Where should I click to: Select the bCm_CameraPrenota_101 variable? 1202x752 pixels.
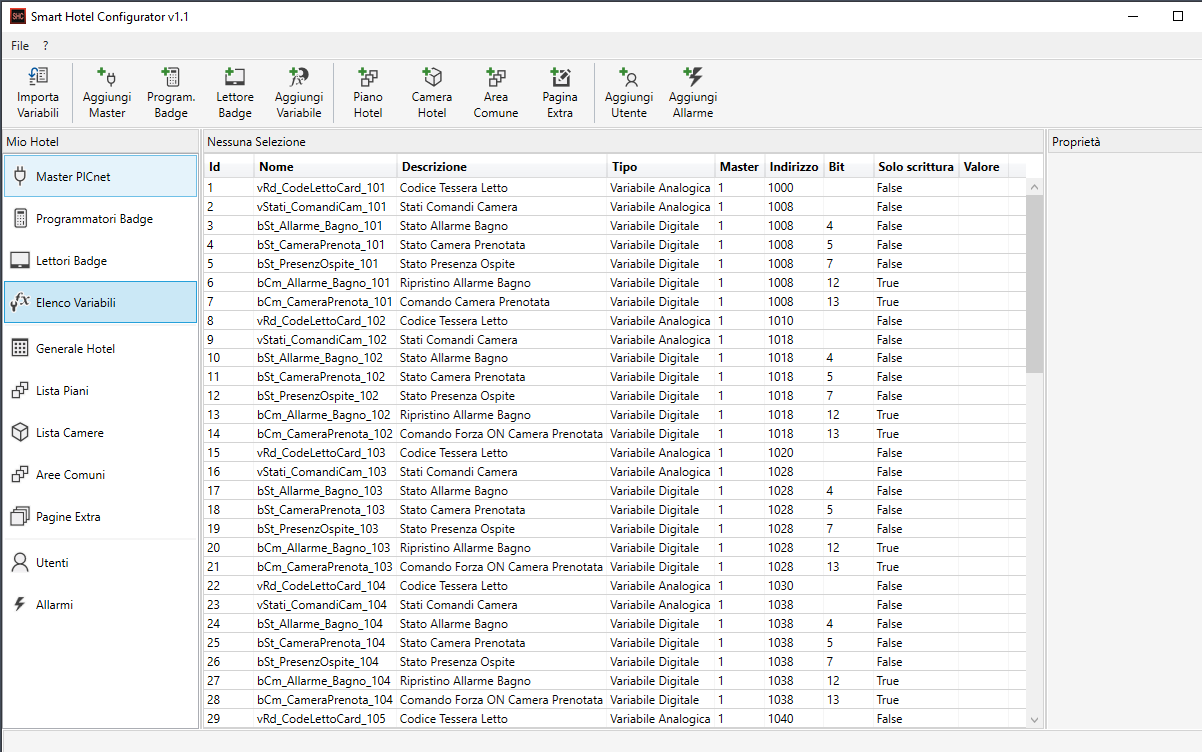click(x=615, y=302)
